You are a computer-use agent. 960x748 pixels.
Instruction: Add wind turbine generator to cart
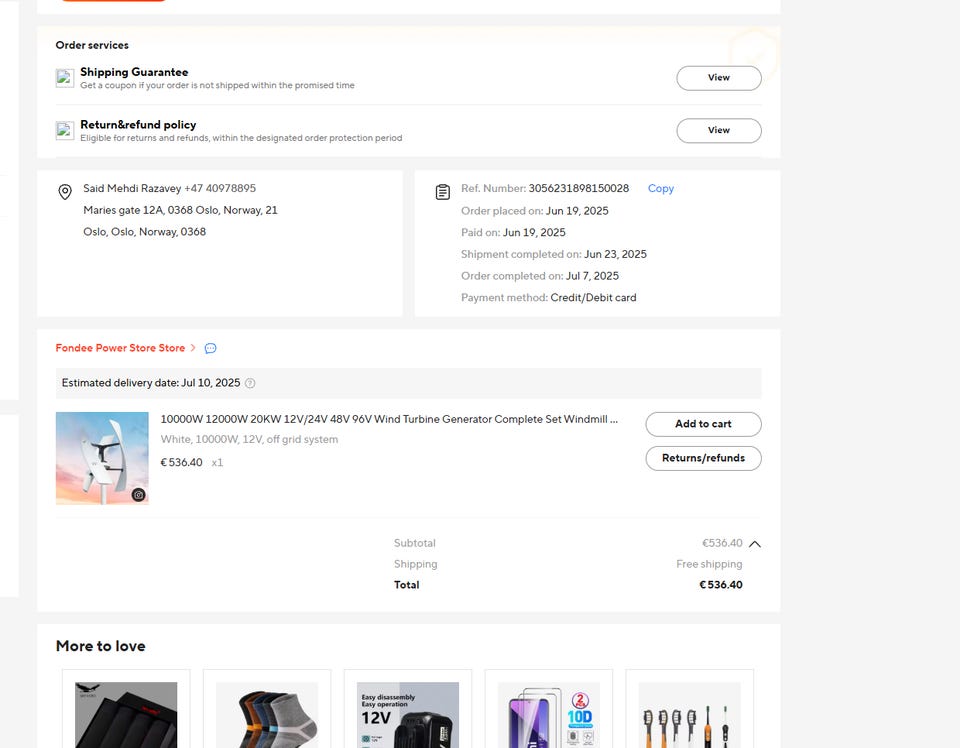click(x=703, y=424)
